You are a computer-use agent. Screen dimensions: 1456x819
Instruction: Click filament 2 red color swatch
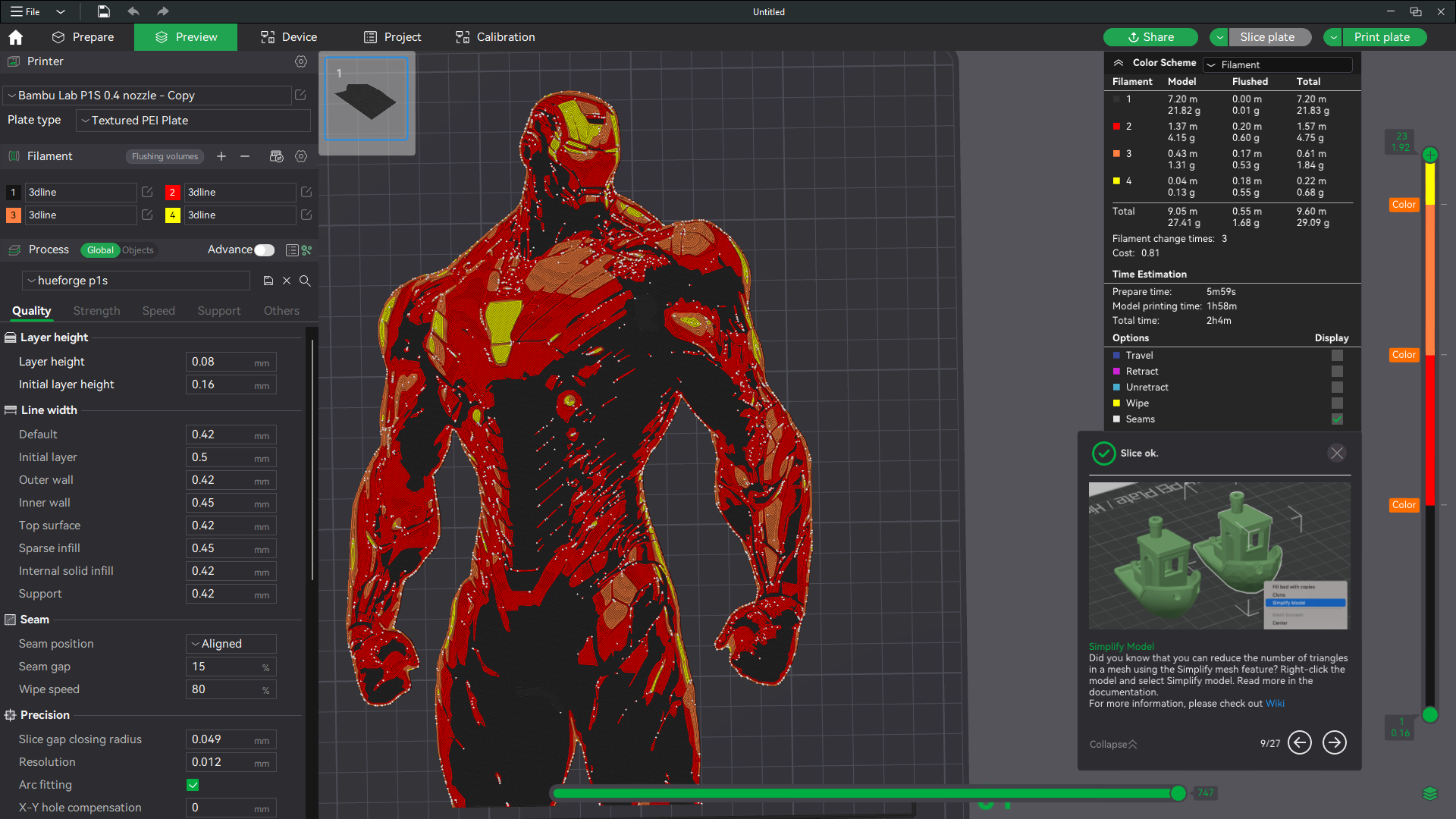point(172,193)
